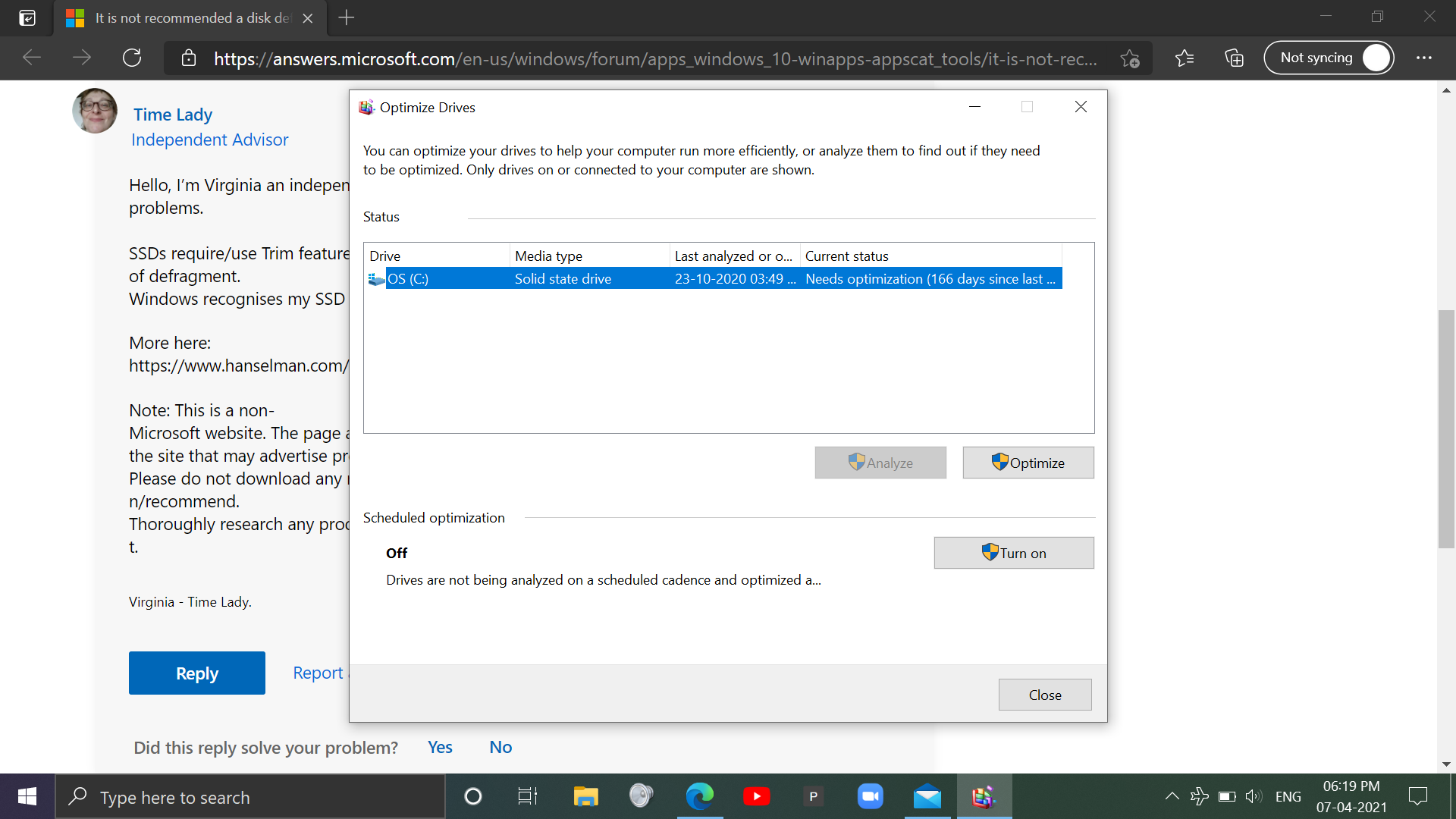Image resolution: width=1456 pixels, height=819 pixels.
Task: Click the browser Back arrow
Action: point(32,58)
